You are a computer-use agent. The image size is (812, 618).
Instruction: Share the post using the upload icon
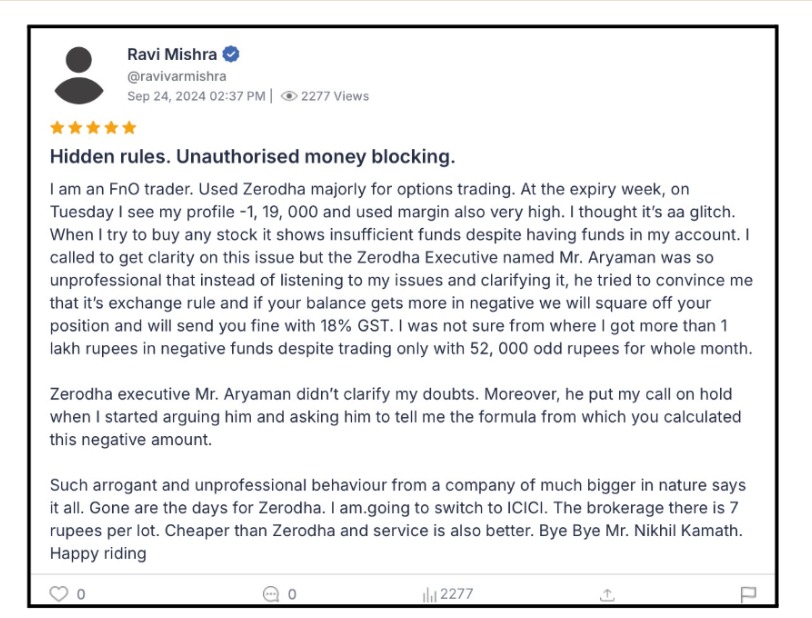point(607,593)
